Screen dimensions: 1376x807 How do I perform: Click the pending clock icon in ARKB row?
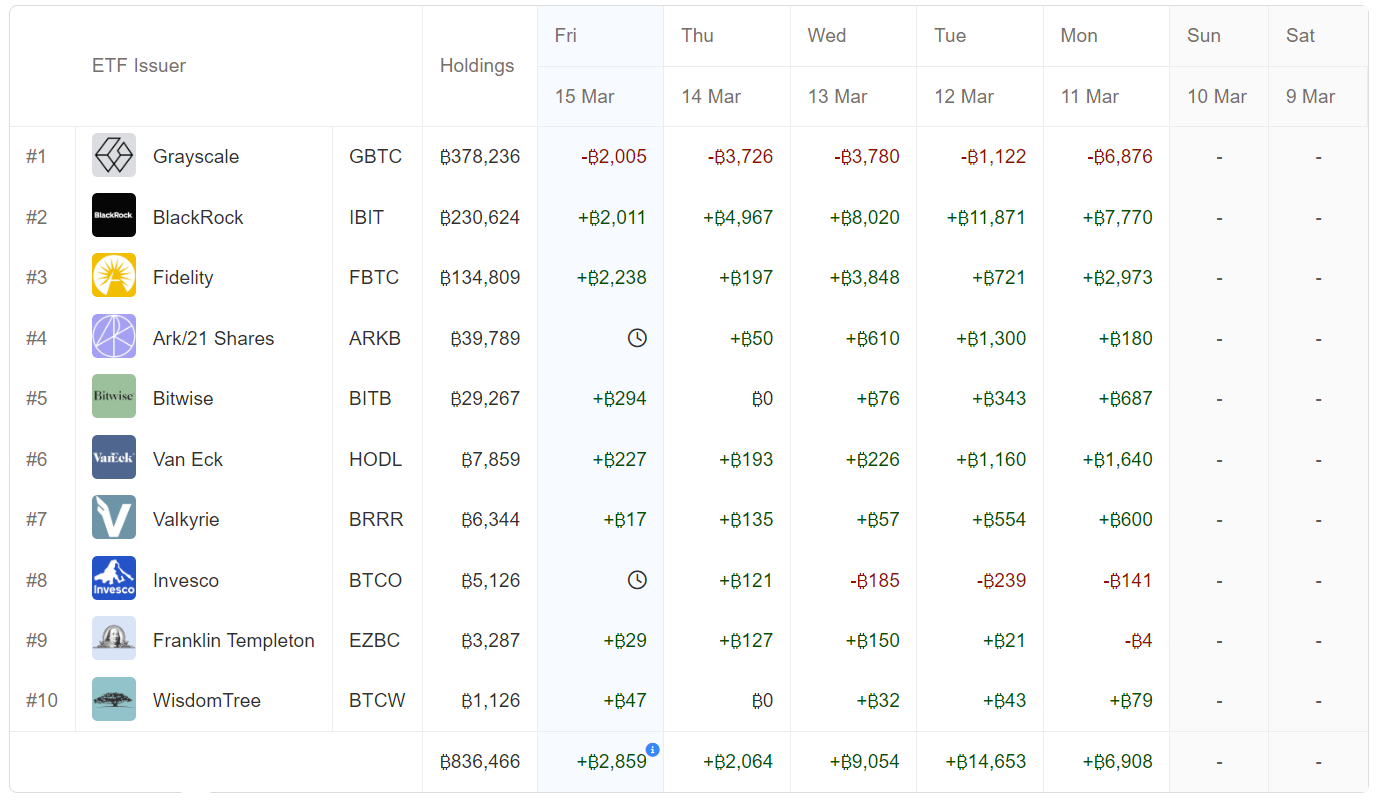636,338
